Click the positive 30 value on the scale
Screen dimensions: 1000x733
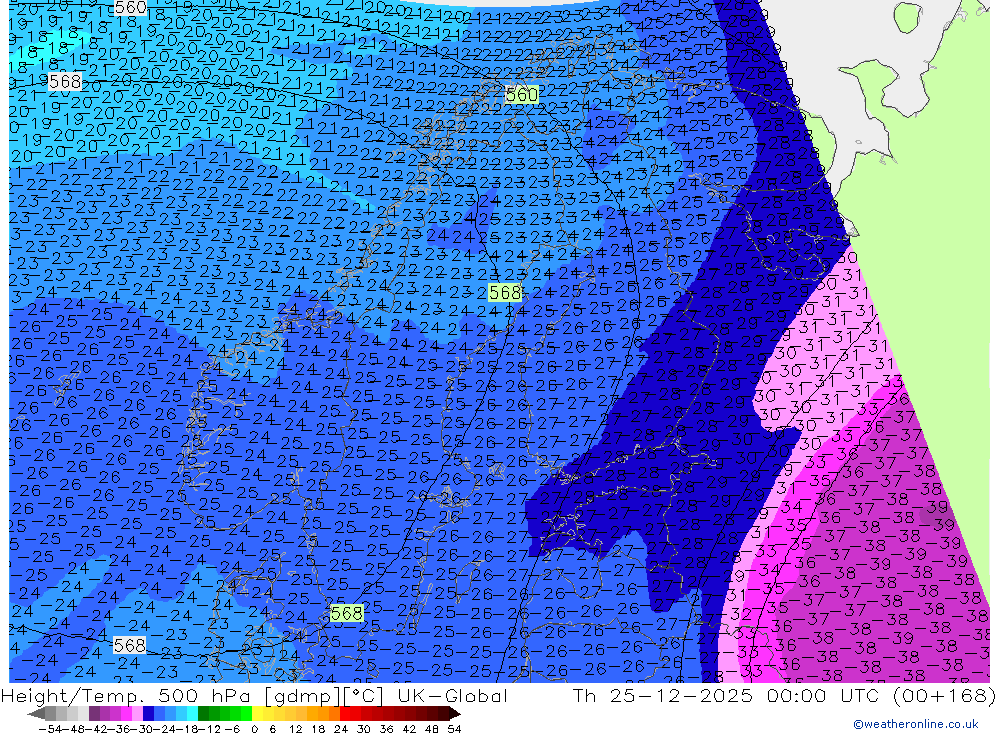(x=364, y=729)
